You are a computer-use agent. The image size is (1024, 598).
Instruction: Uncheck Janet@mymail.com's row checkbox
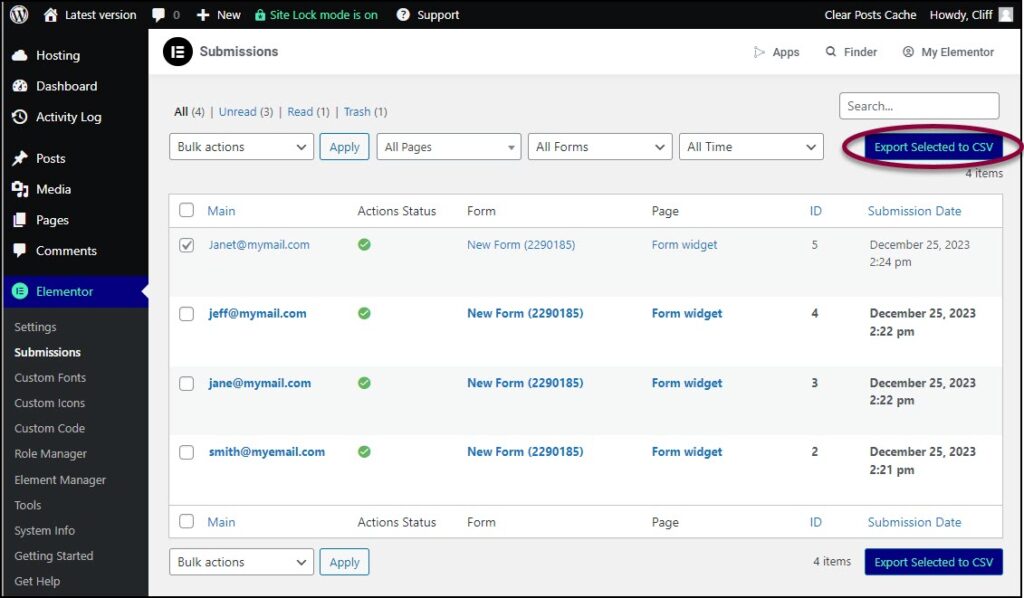click(186, 244)
